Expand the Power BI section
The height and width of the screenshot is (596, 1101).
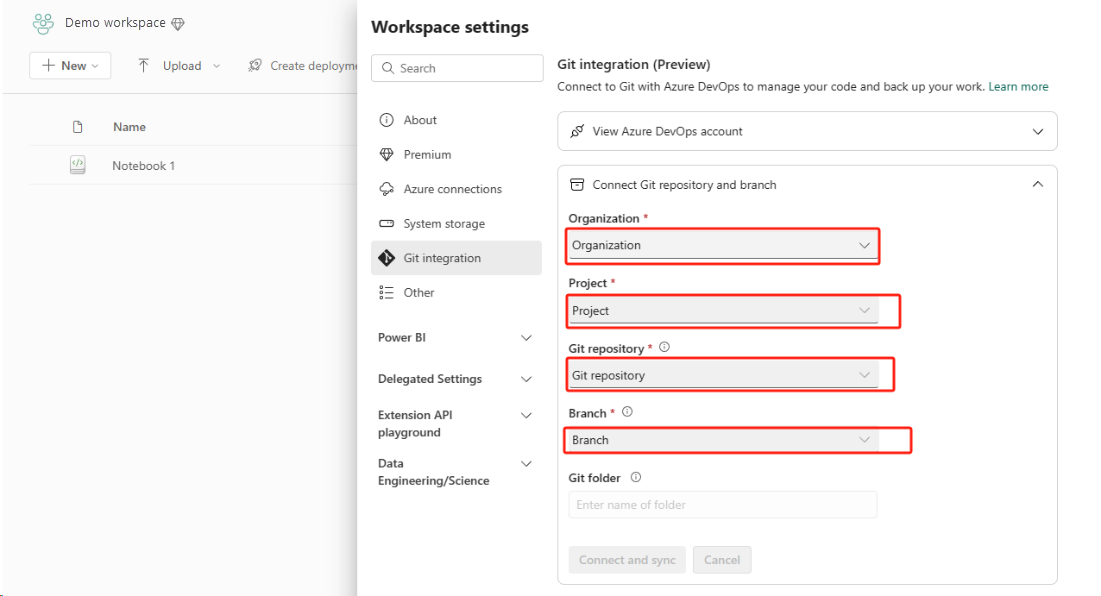pos(526,338)
